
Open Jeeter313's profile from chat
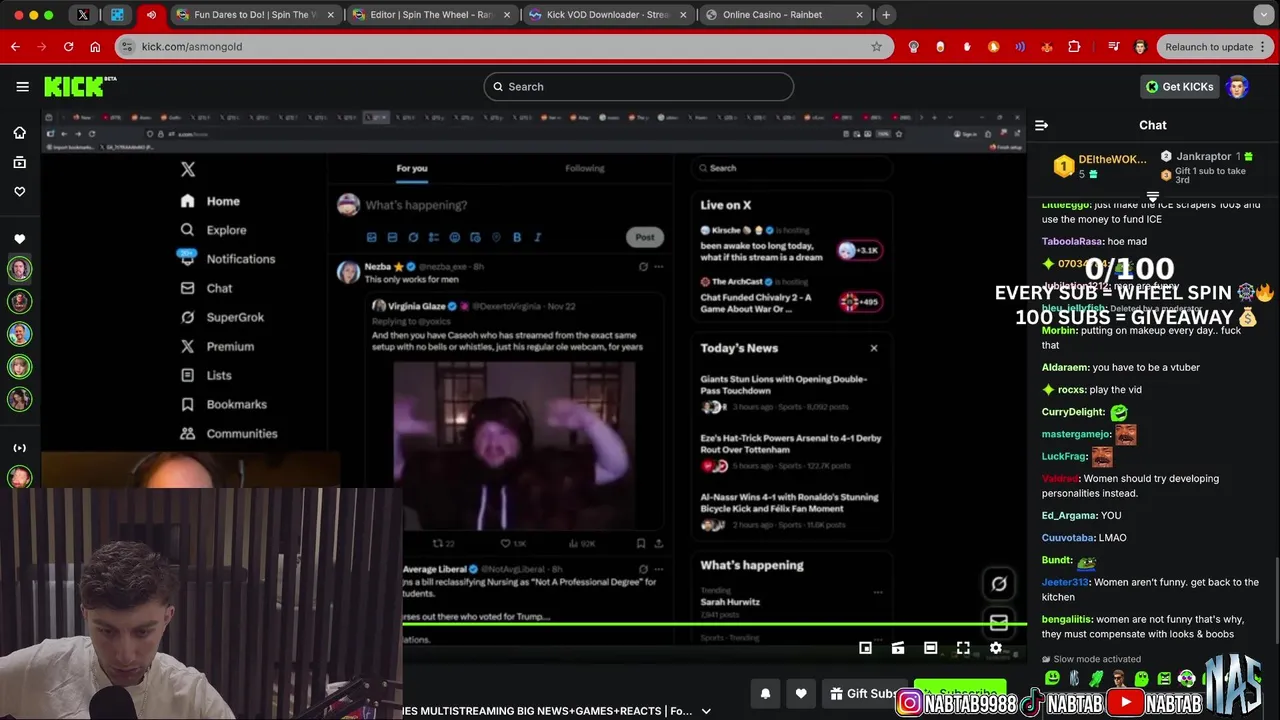coord(1065,582)
